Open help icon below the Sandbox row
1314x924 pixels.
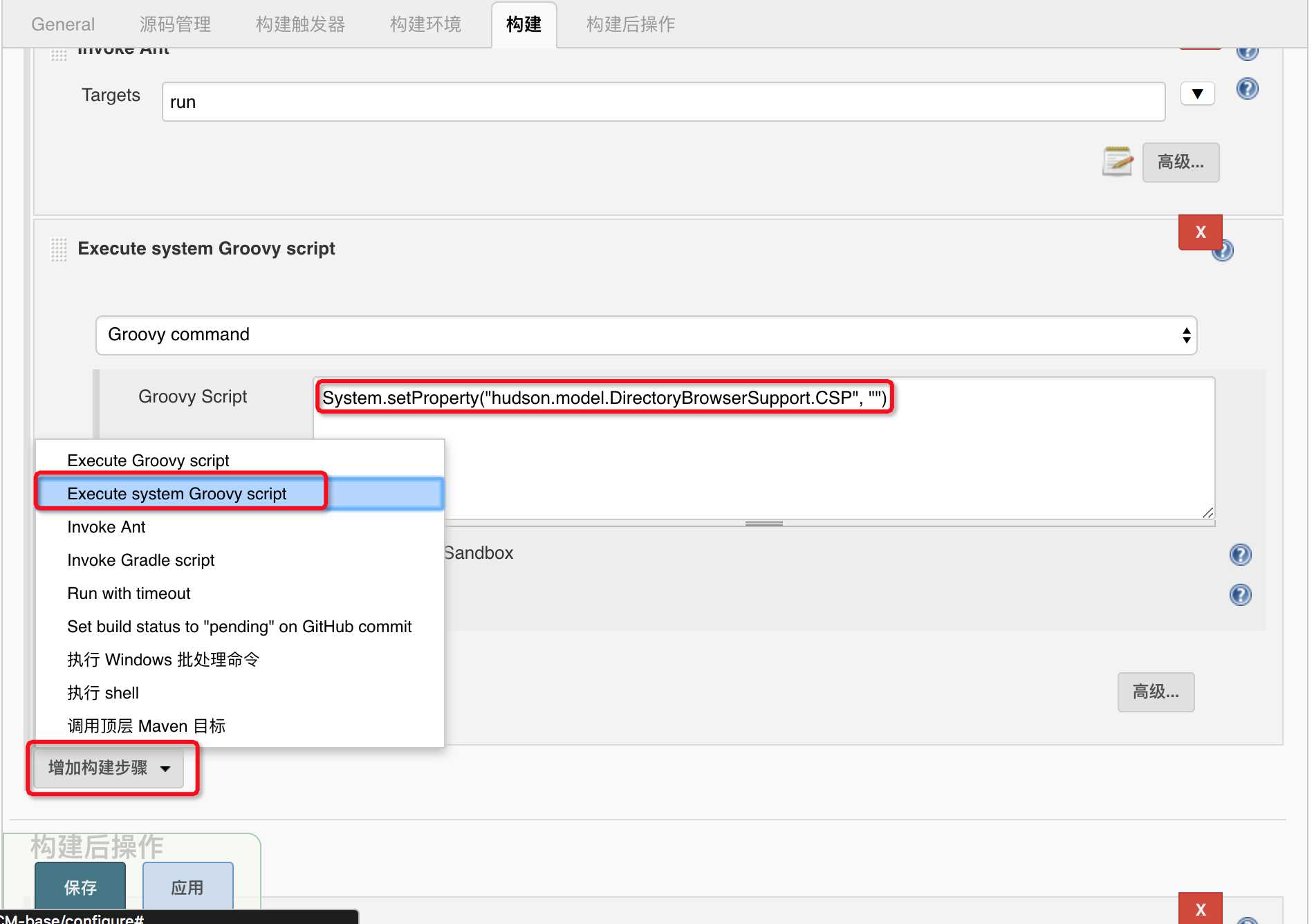1240,595
